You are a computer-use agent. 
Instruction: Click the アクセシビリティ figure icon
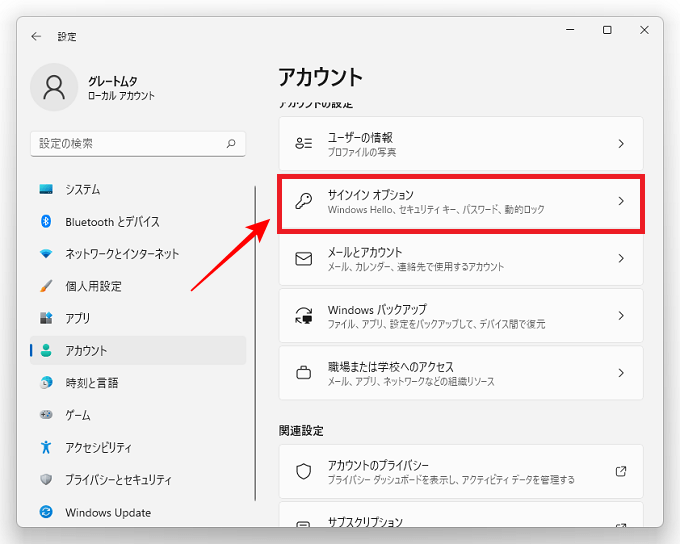pos(46,447)
